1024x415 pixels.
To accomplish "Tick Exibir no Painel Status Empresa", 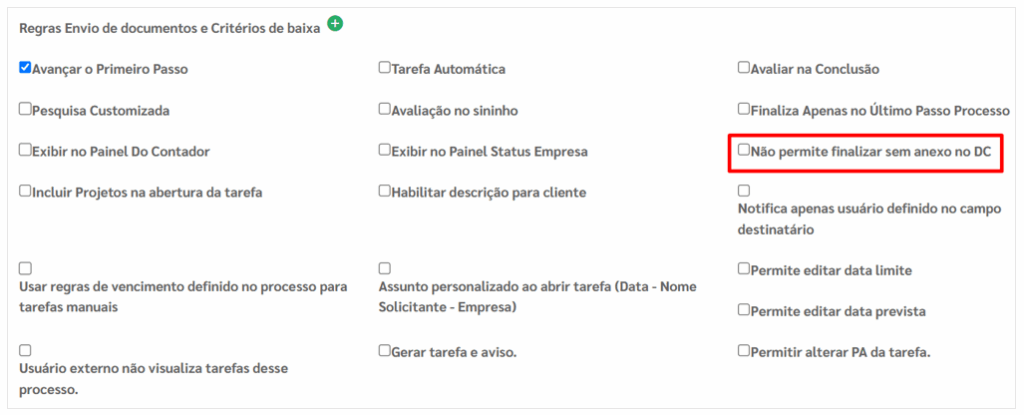I will coord(384,150).
